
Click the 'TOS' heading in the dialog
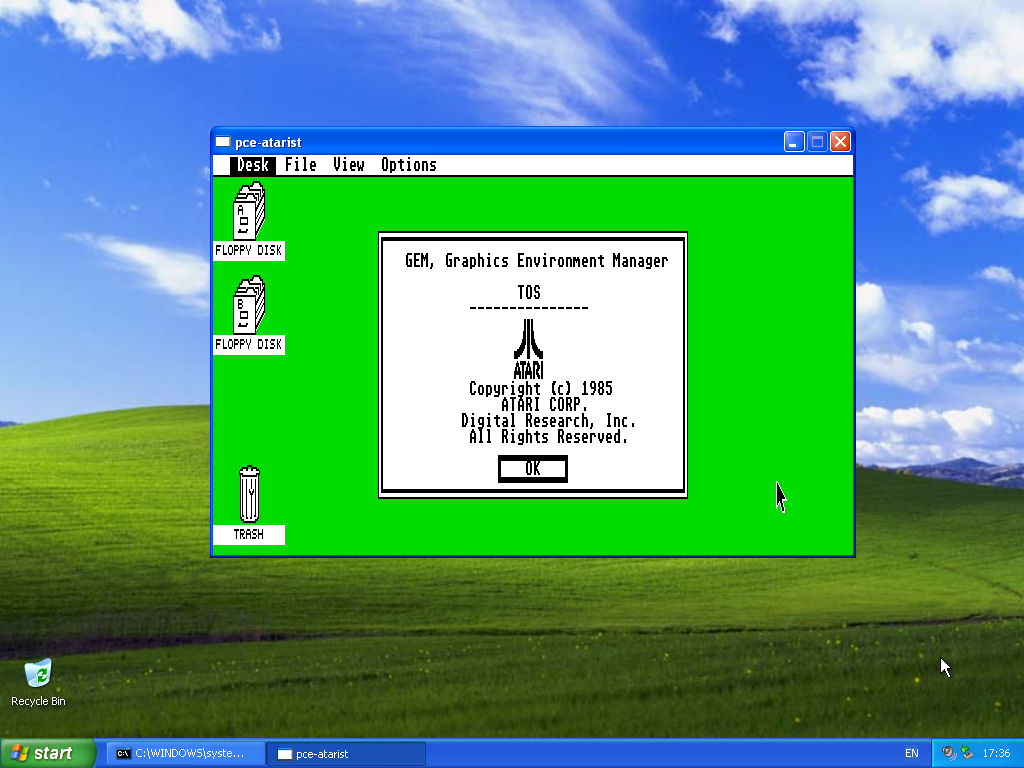click(529, 293)
